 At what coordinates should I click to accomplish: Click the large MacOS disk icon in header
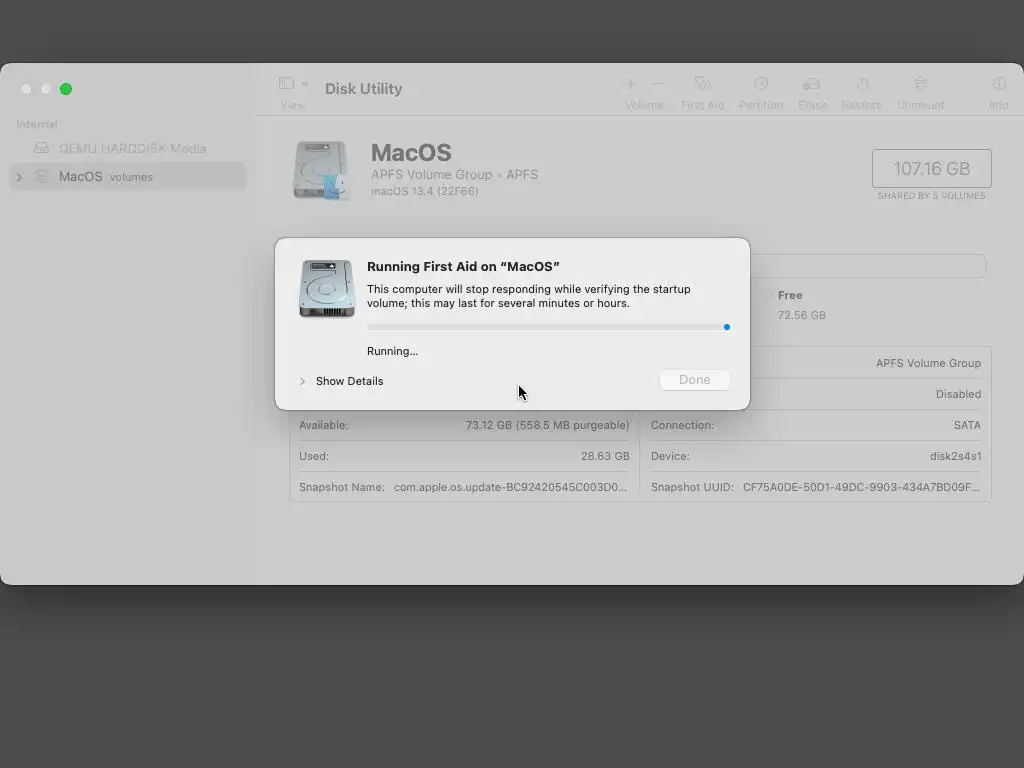point(320,170)
